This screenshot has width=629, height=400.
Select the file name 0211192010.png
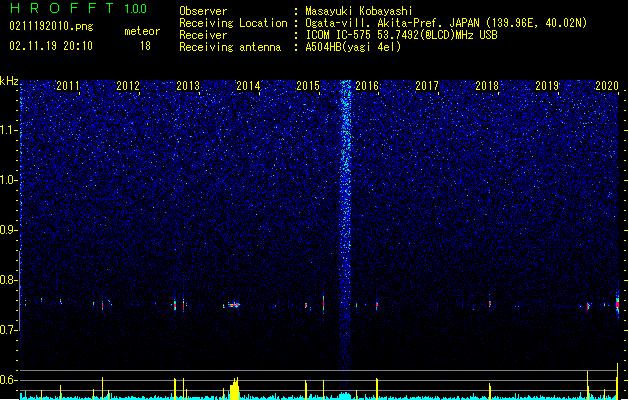(51, 26)
